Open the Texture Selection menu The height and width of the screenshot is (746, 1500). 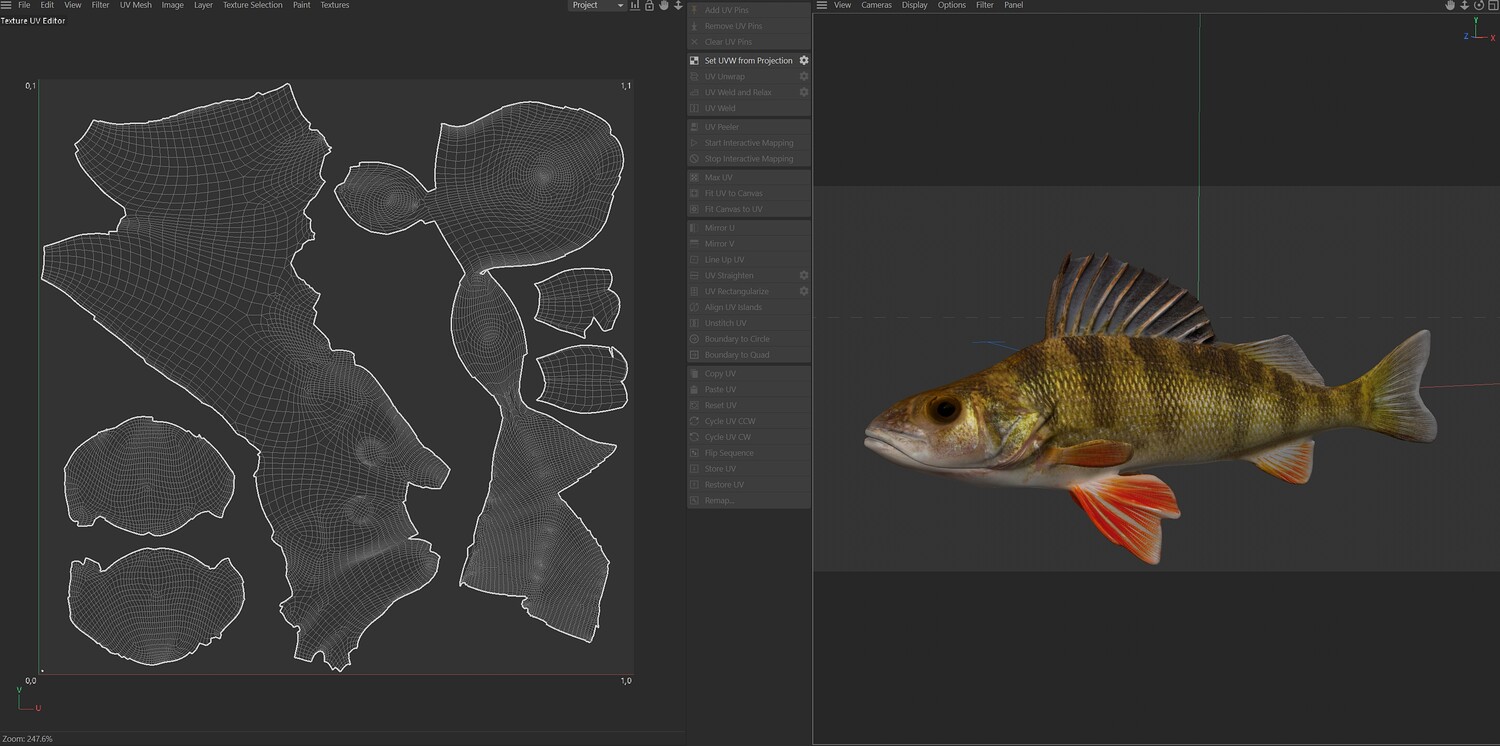pyautogui.click(x=253, y=5)
